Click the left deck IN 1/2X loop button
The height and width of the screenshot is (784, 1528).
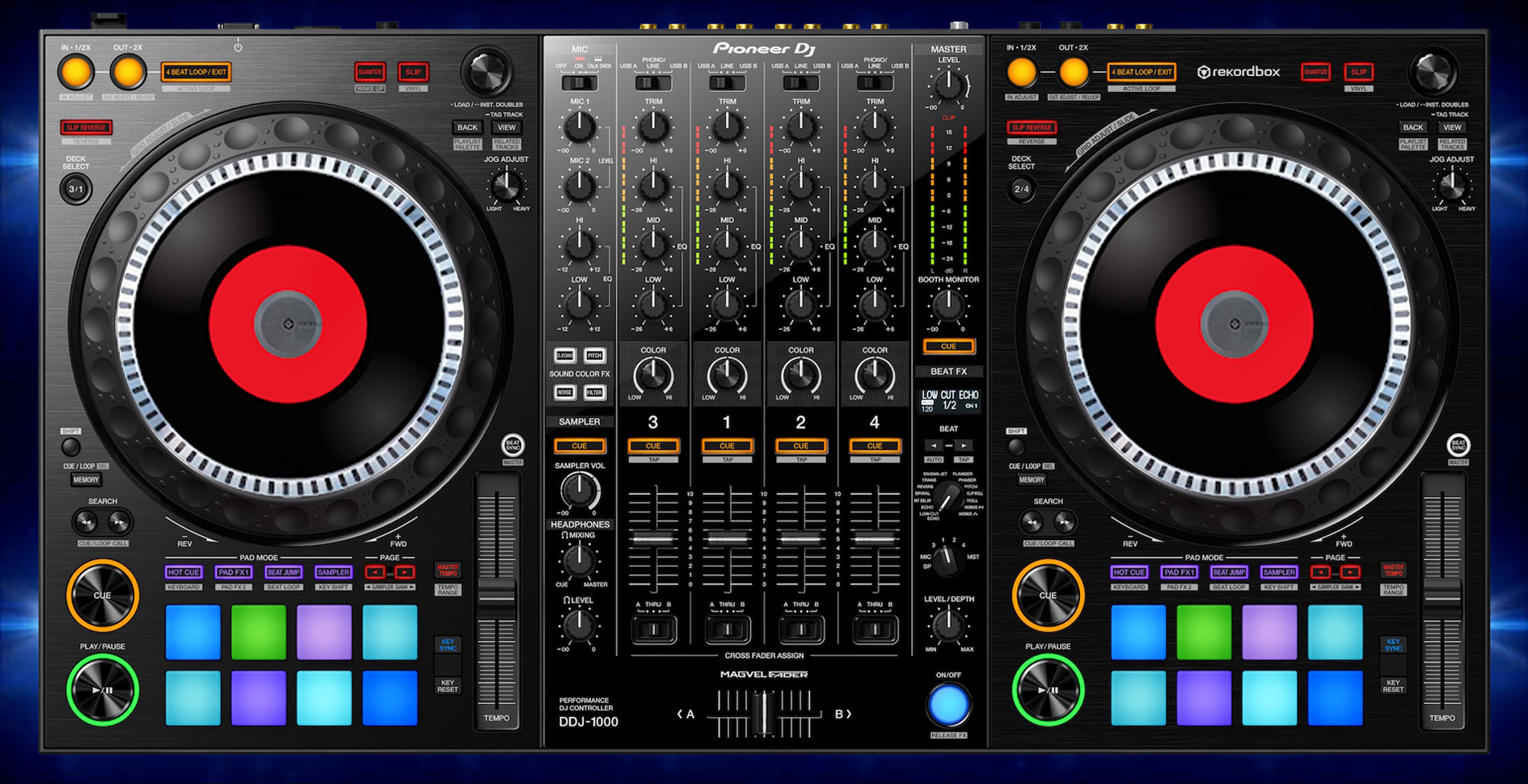click(x=76, y=73)
